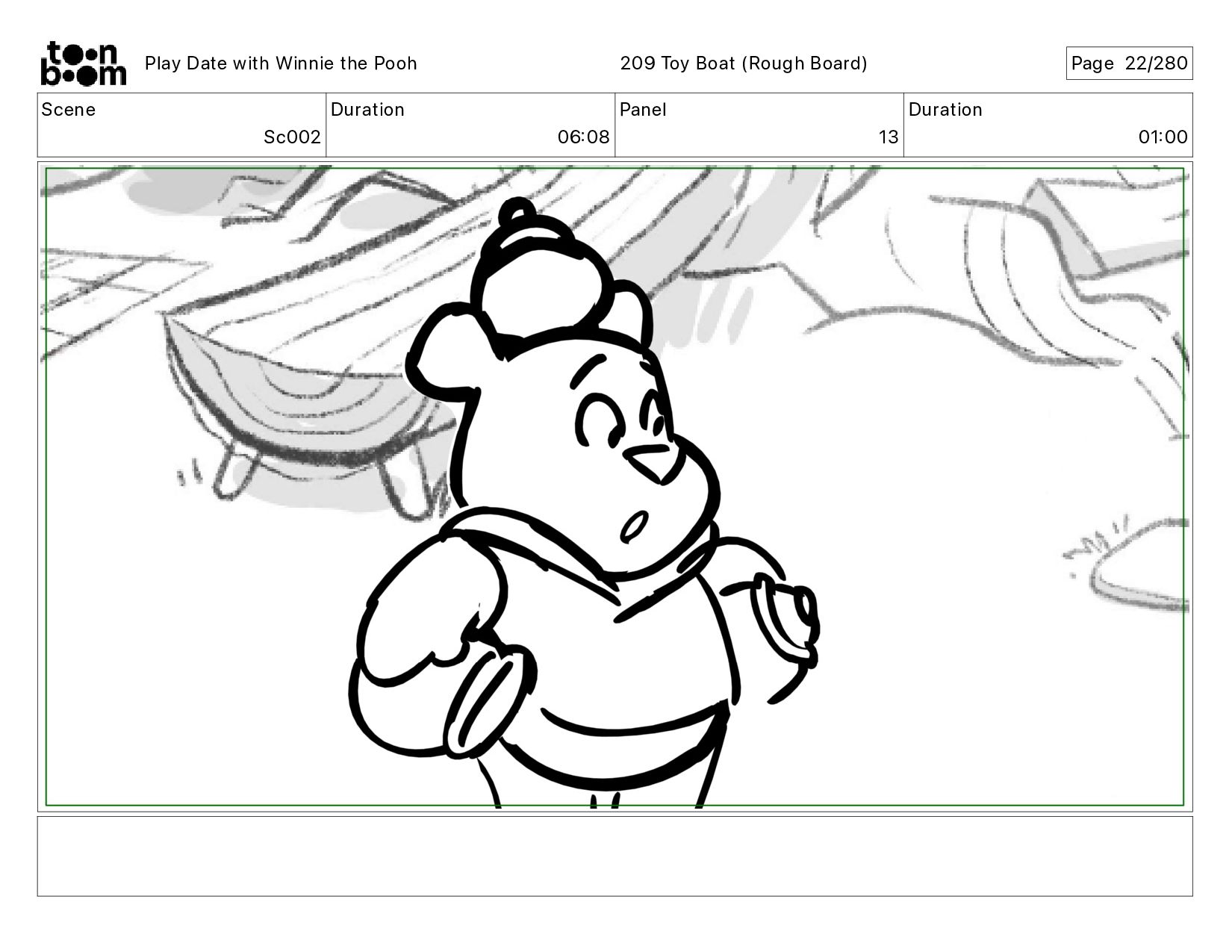The image size is (1232, 952).
Task: Select the title 'Play Date with Winnie the Pooh'
Action: (281, 63)
